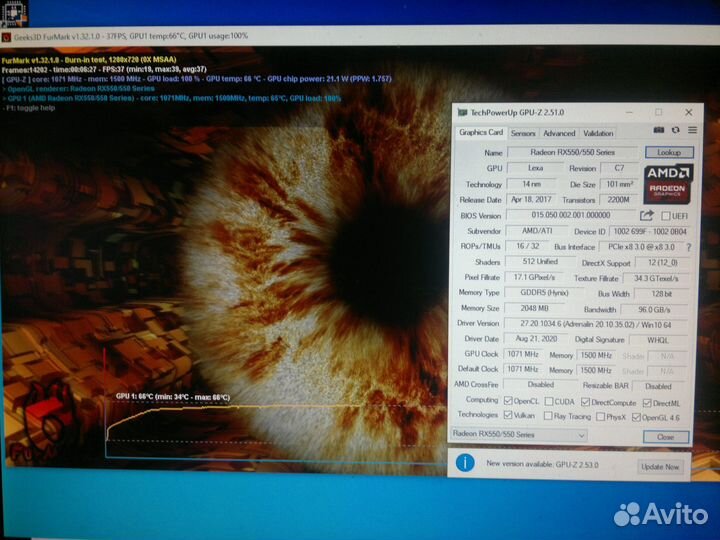The width and height of the screenshot is (720, 540).
Task: Toggle the DirectCompute checkbox
Action: pyautogui.click(x=585, y=402)
